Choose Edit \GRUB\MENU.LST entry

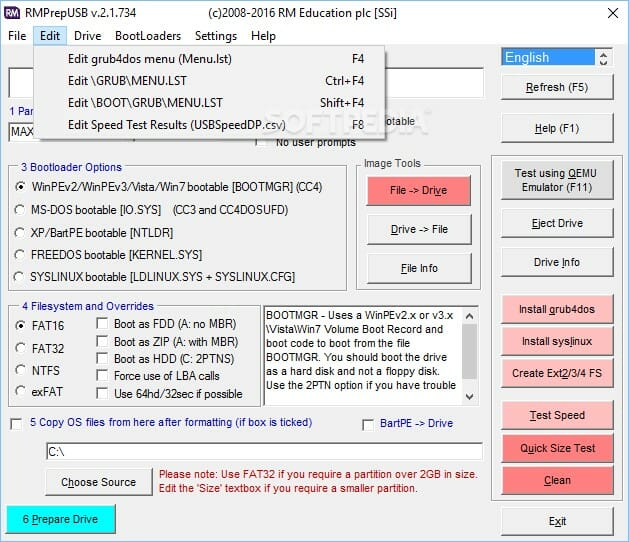(211, 81)
